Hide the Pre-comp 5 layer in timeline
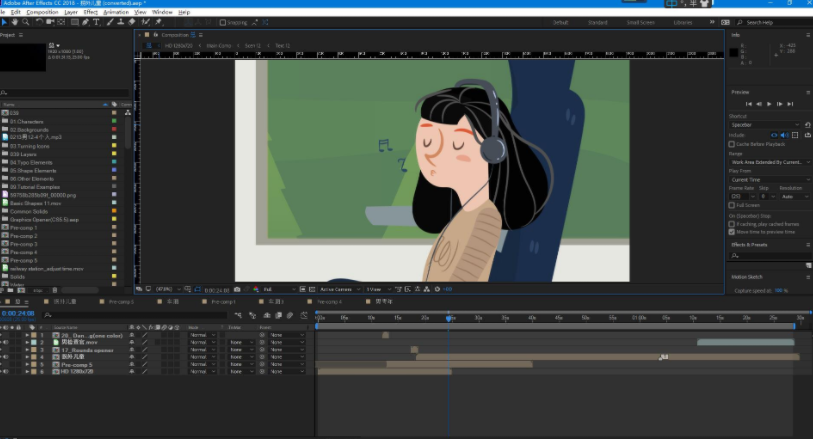The width and height of the screenshot is (813, 439). point(5,364)
